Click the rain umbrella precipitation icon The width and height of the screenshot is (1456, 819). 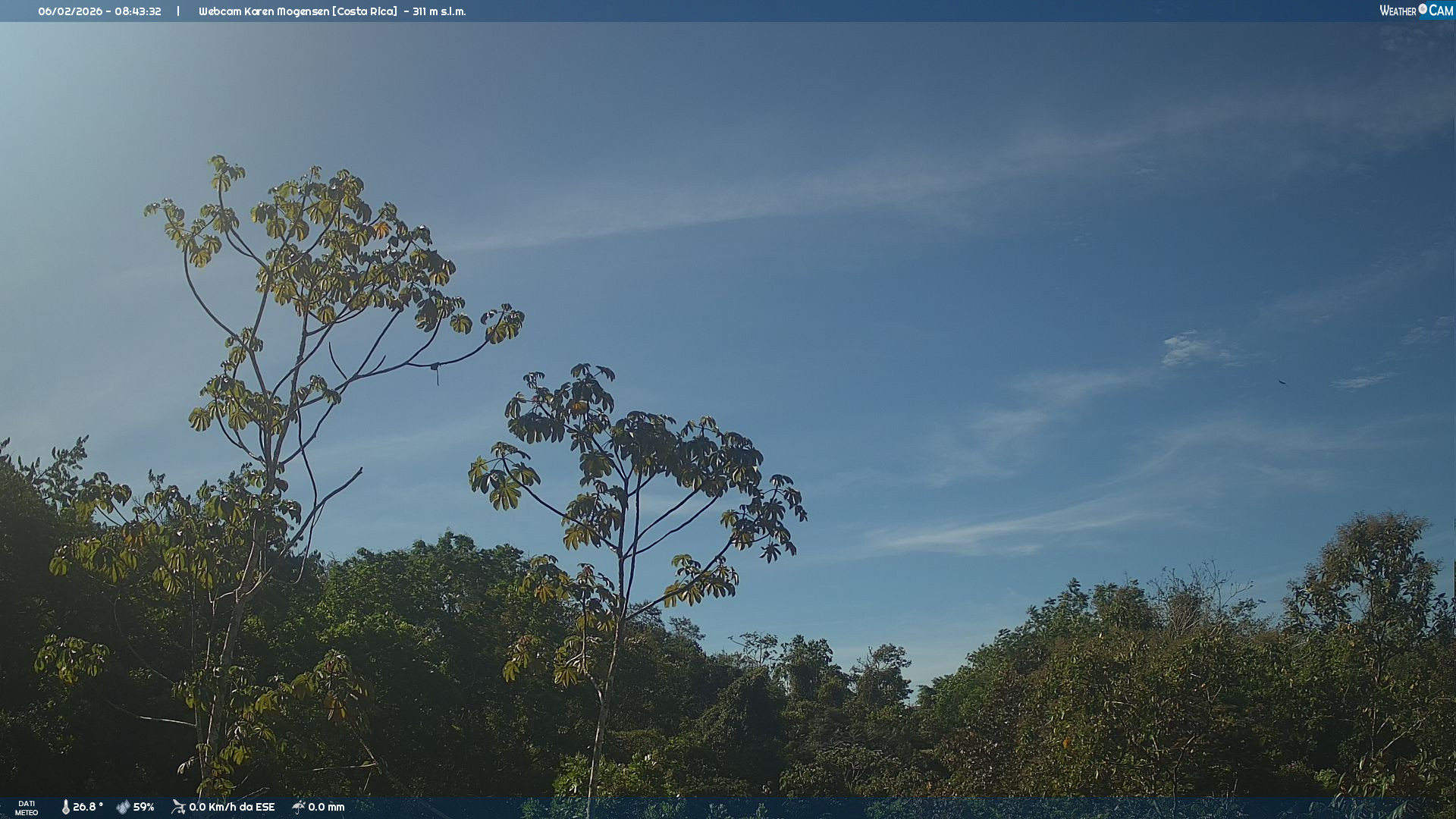[298, 807]
